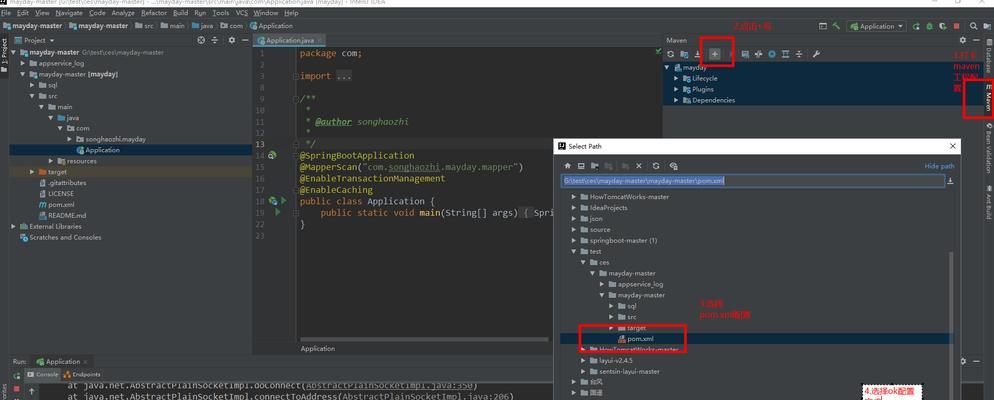Click the red Stop icon in the top toolbar
The width and height of the screenshot is (994, 400).
(957, 26)
